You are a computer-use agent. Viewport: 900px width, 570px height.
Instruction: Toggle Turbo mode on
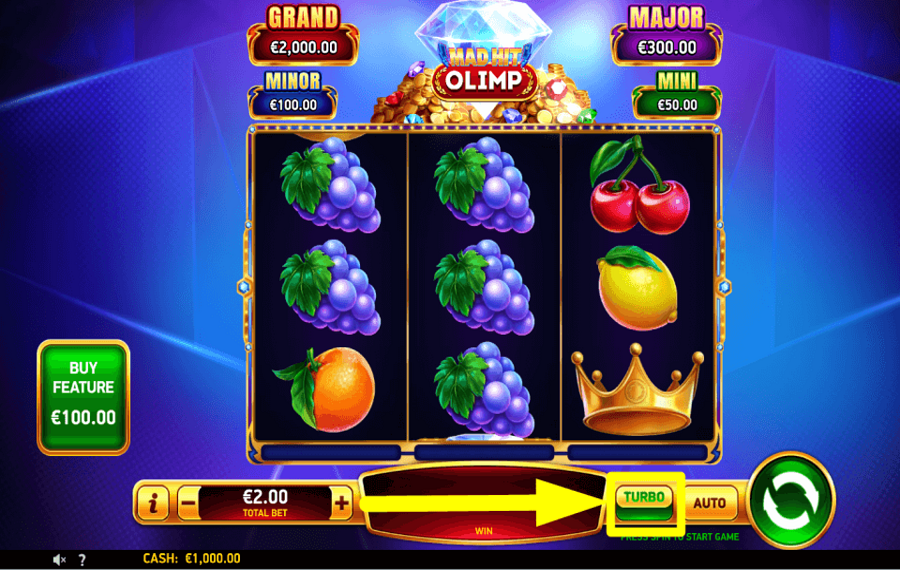tap(644, 502)
